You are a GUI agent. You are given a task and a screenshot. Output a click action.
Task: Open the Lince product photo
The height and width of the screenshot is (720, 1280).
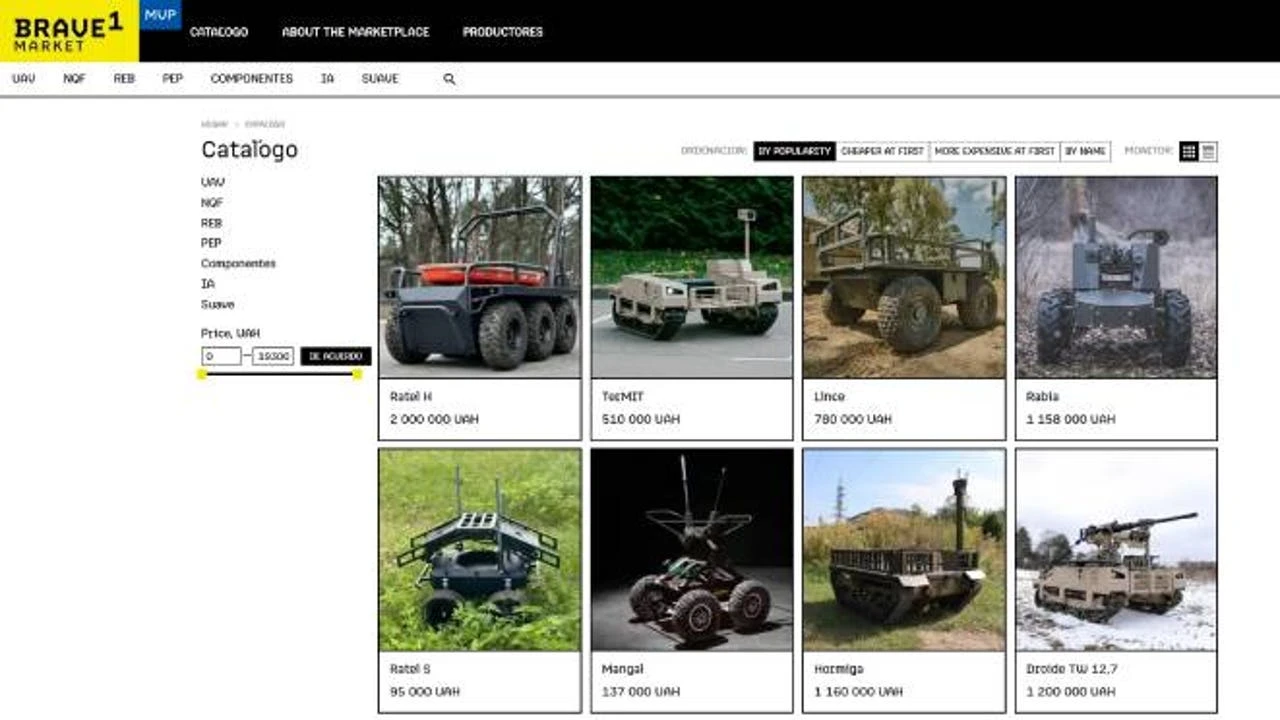pyautogui.click(x=904, y=277)
